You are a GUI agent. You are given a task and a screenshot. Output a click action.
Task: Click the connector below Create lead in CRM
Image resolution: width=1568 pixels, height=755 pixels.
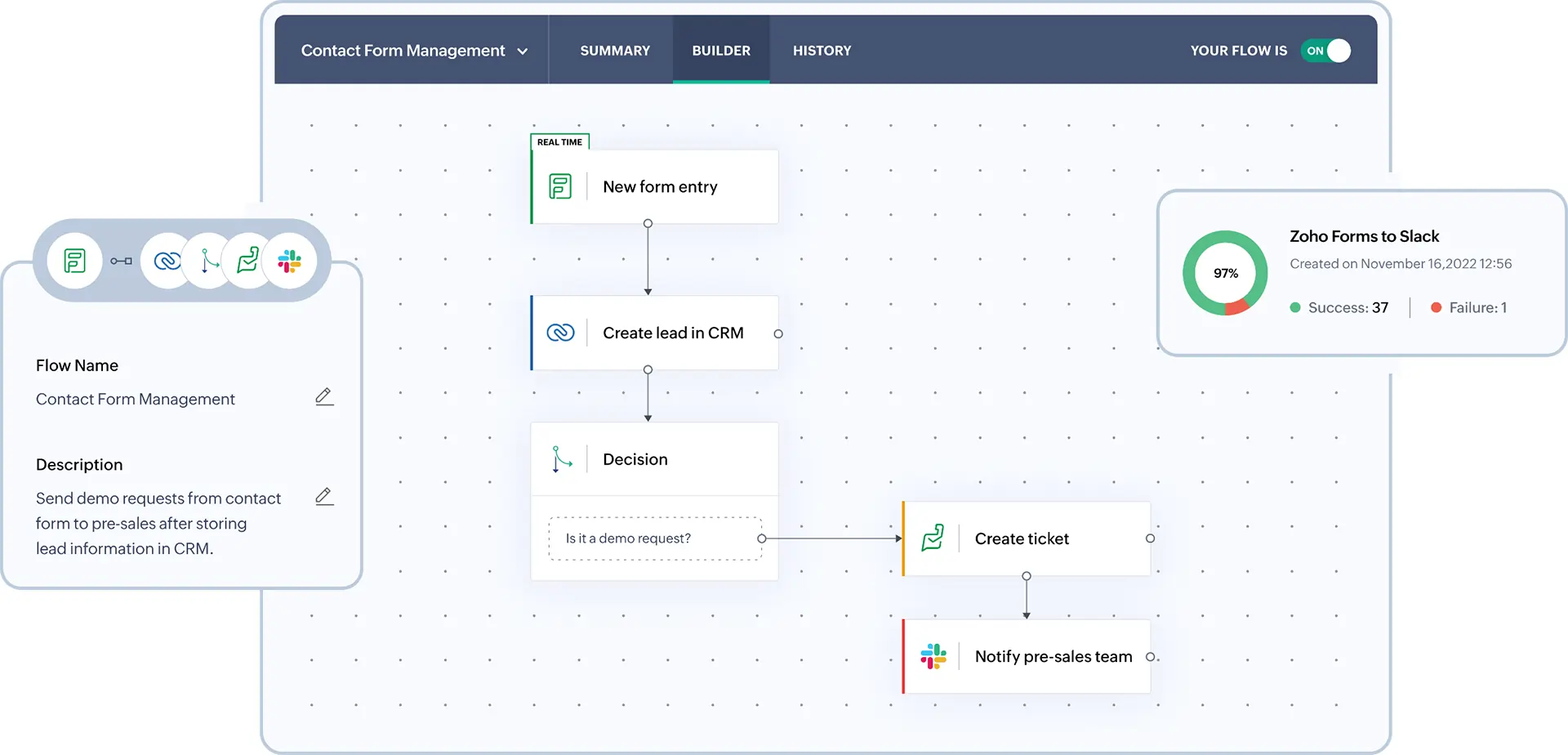pyautogui.click(x=648, y=369)
